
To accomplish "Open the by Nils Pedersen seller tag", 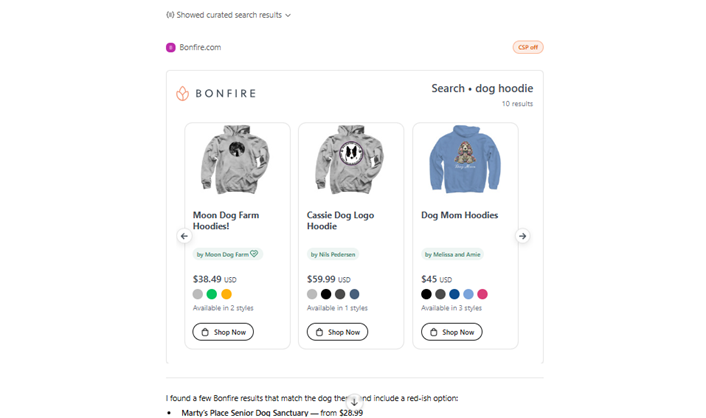I will point(333,254).
